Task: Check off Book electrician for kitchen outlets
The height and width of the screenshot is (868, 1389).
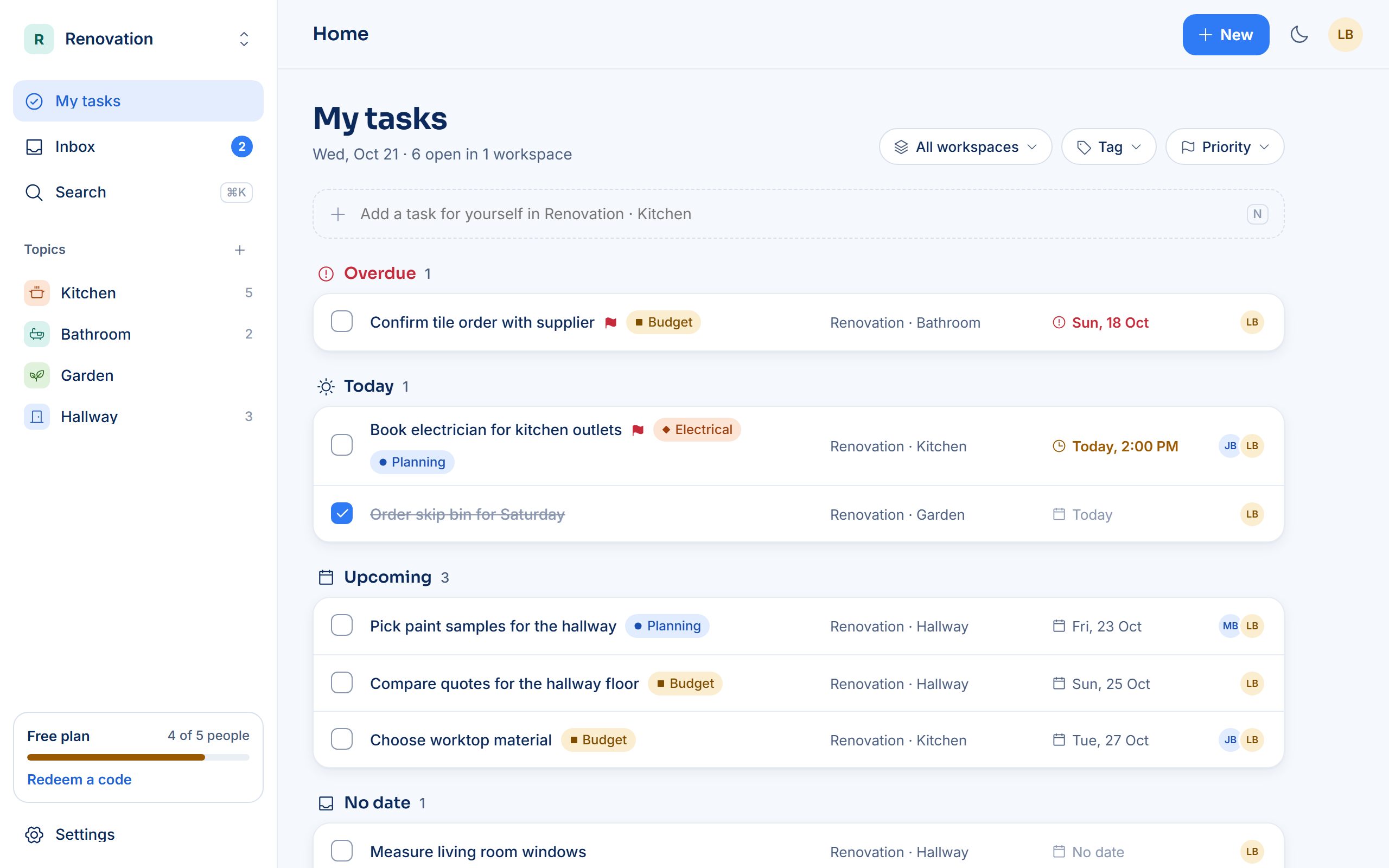Action: [341, 445]
